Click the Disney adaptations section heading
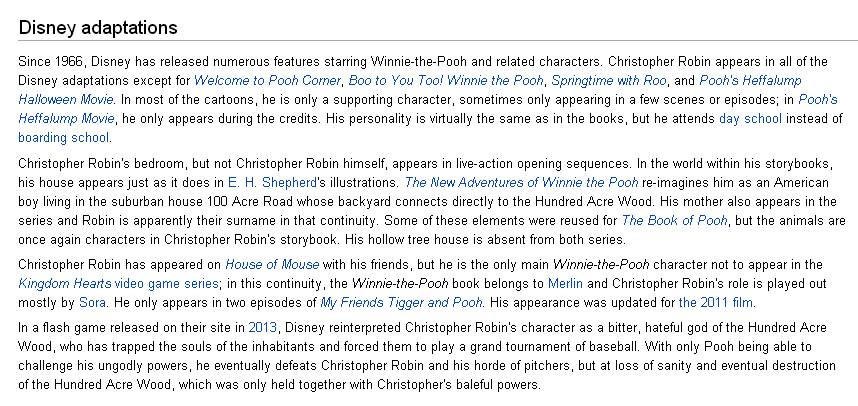This screenshot has height=406, width=858. coord(98,28)
